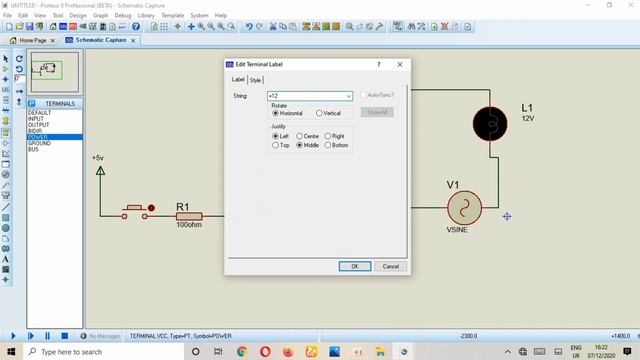Switch to the Label tab in dialog

(x=238, y=79)
